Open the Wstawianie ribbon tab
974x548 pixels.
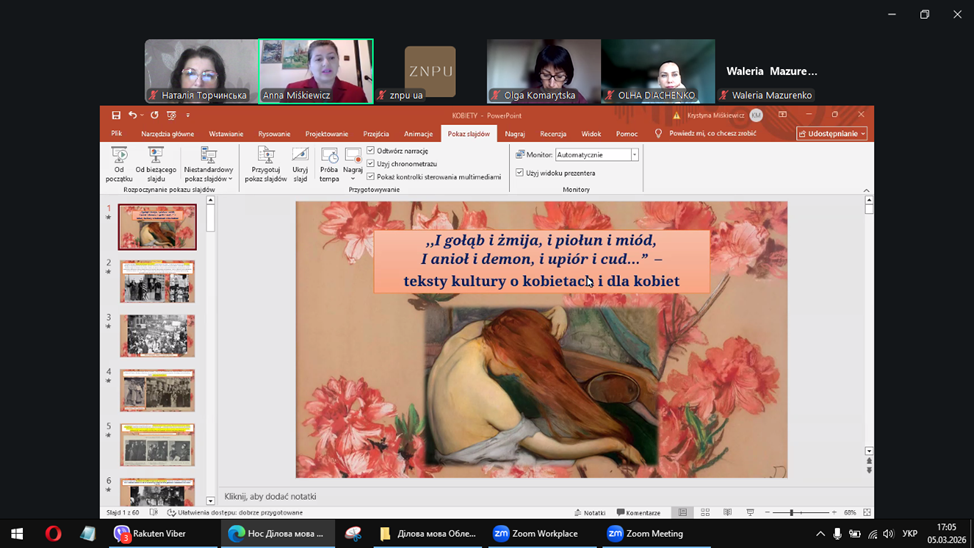coord(226,134)
